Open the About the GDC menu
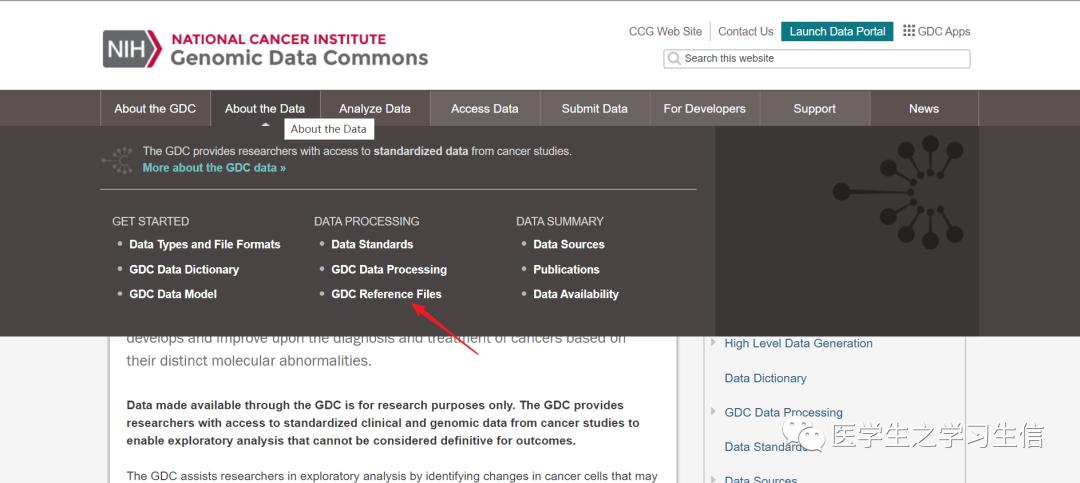The image size is (1080, 483). tap(155, 109)
